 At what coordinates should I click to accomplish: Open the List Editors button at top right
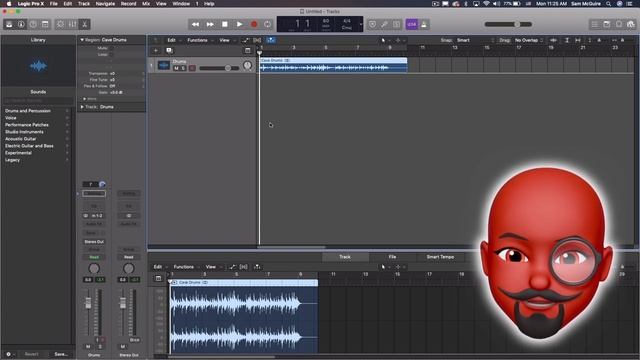(x=595, y=24)
